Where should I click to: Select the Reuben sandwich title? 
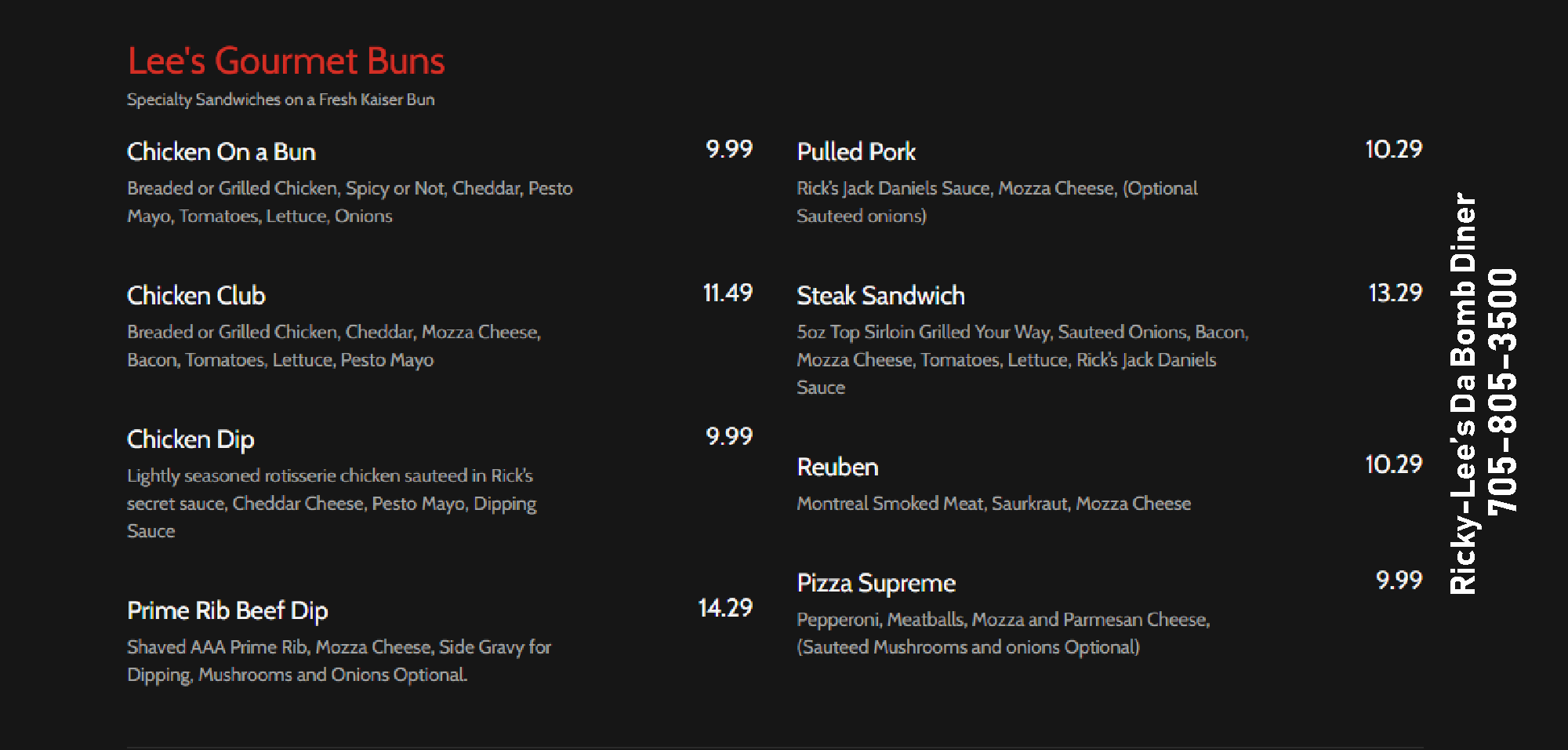837,467
